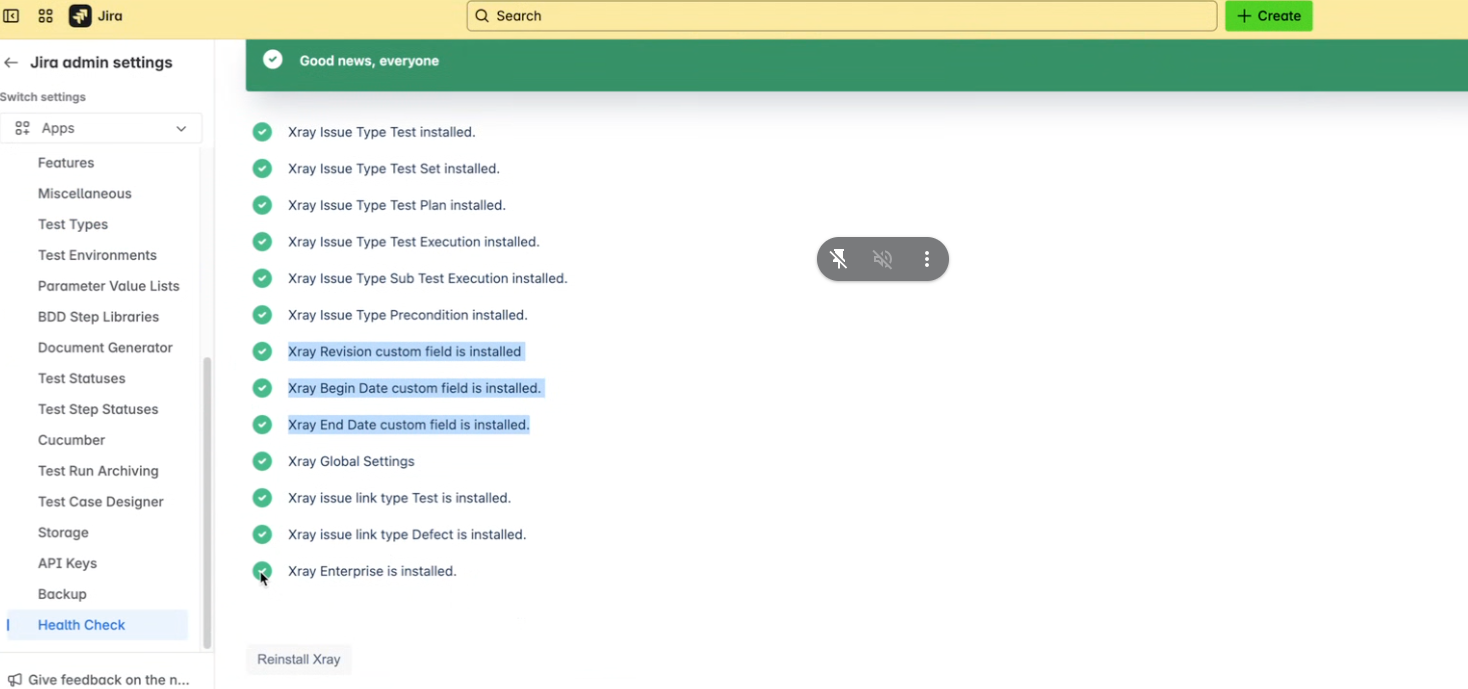
Task: Click the chevron on Apps selector
Action: 181,128
